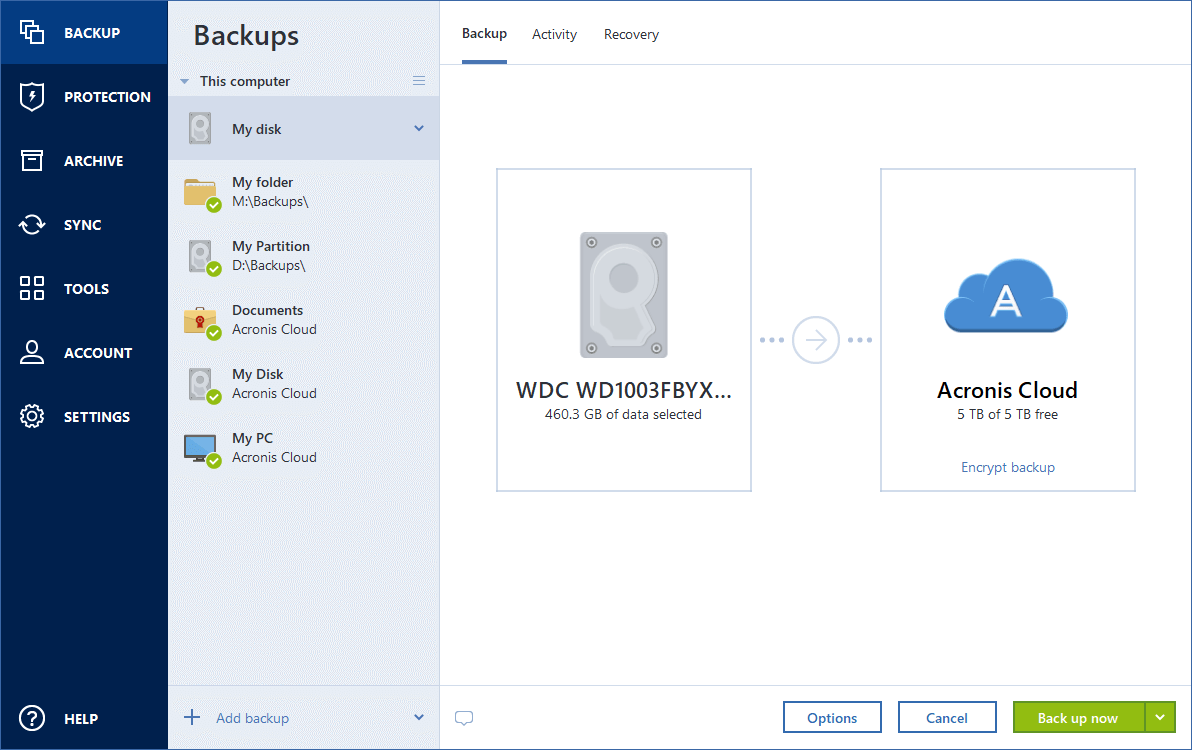1192x750 pixels.
Task: Click the Encrypt backup link
Action: point(1007,467)
